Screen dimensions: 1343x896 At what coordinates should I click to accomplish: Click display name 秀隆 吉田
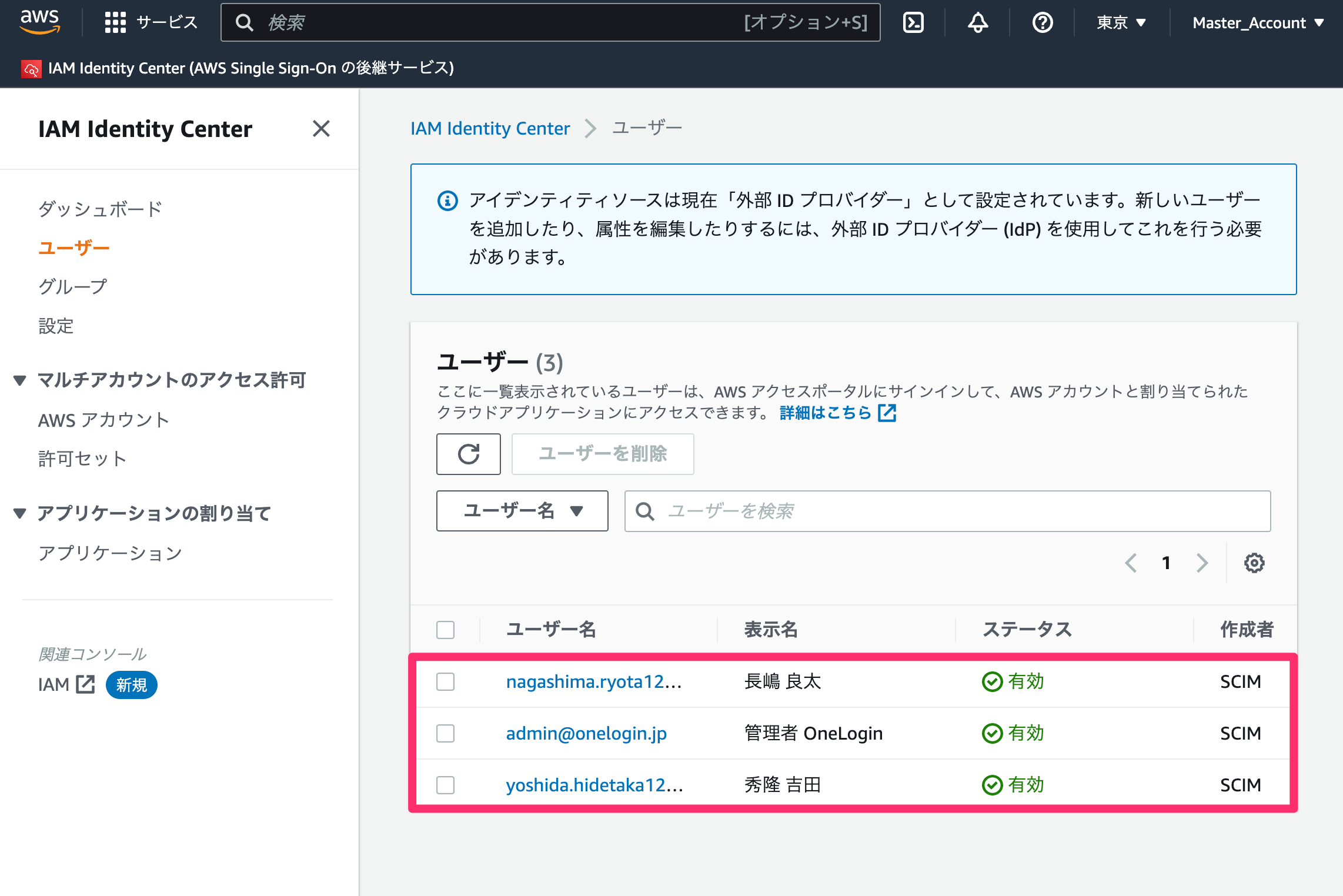pyautogui.click(x=783, y=785)
